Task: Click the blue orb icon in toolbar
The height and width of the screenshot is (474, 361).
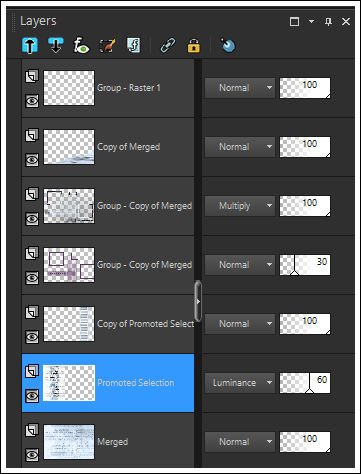Action: tap(228, 45)
